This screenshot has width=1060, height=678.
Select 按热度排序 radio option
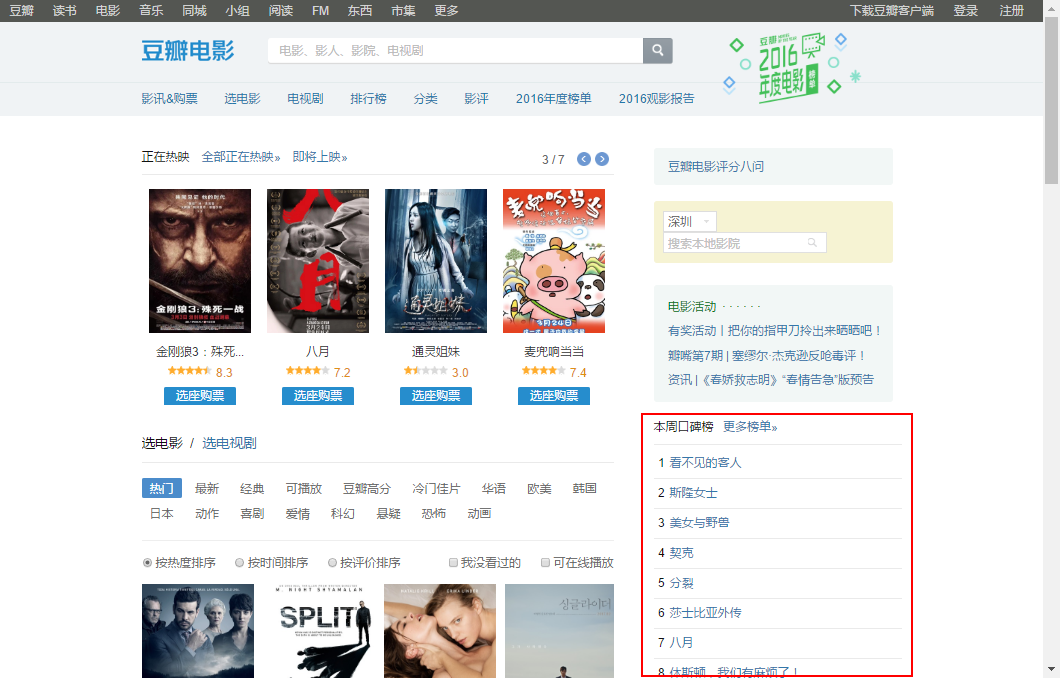[147, 562]
